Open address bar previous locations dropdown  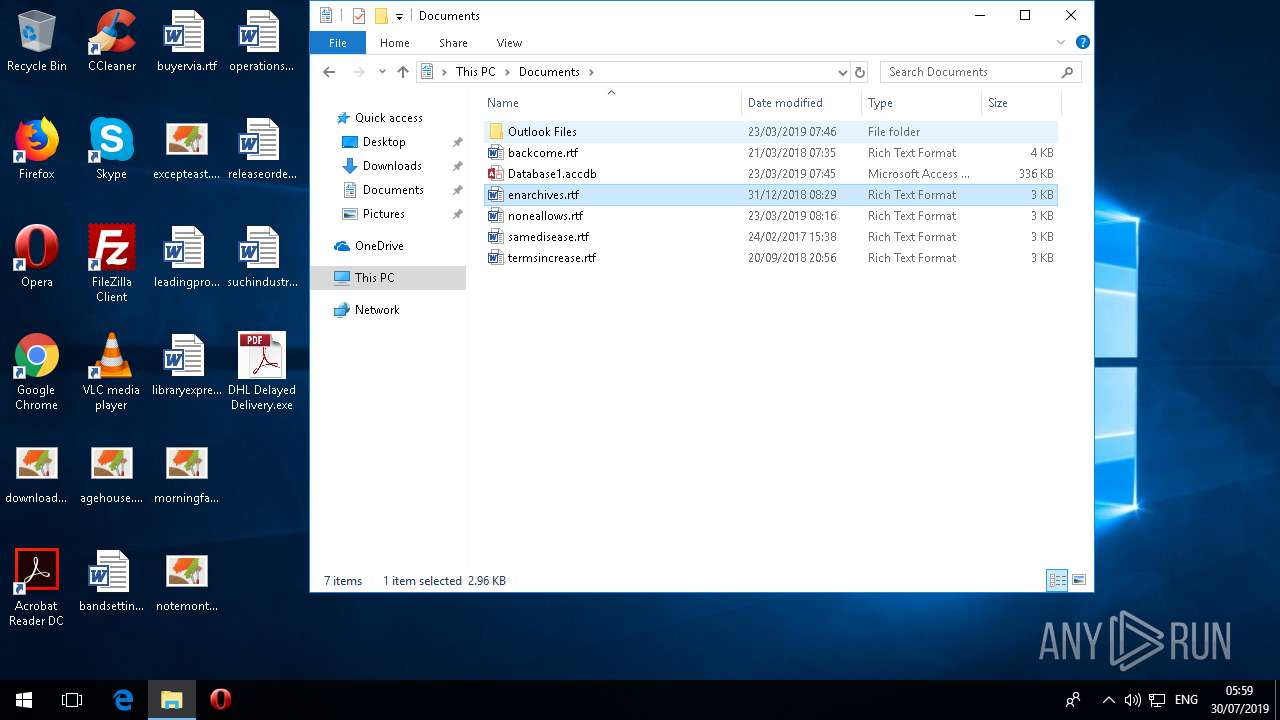tap(842, 72)
